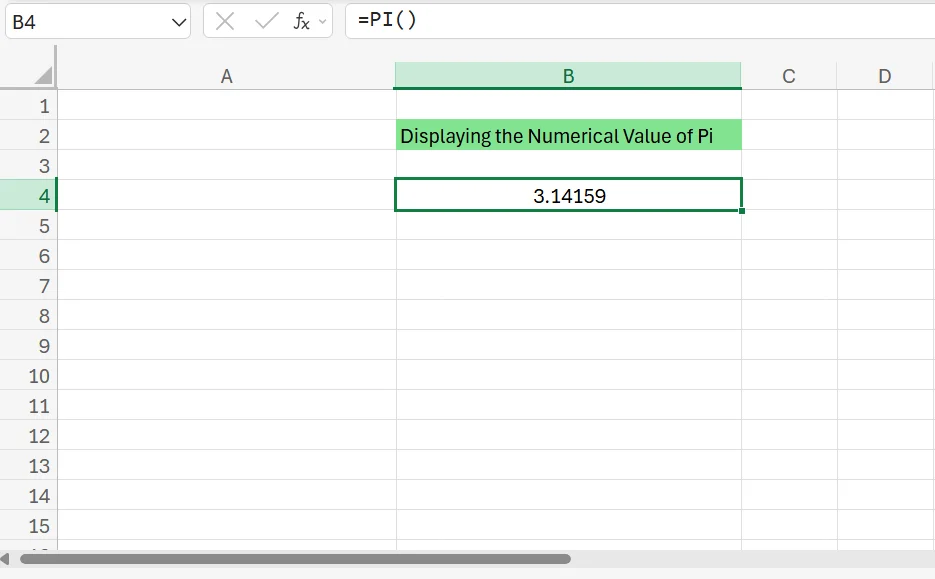
Task: Select empty cell C4
Action: coord(789,196)
